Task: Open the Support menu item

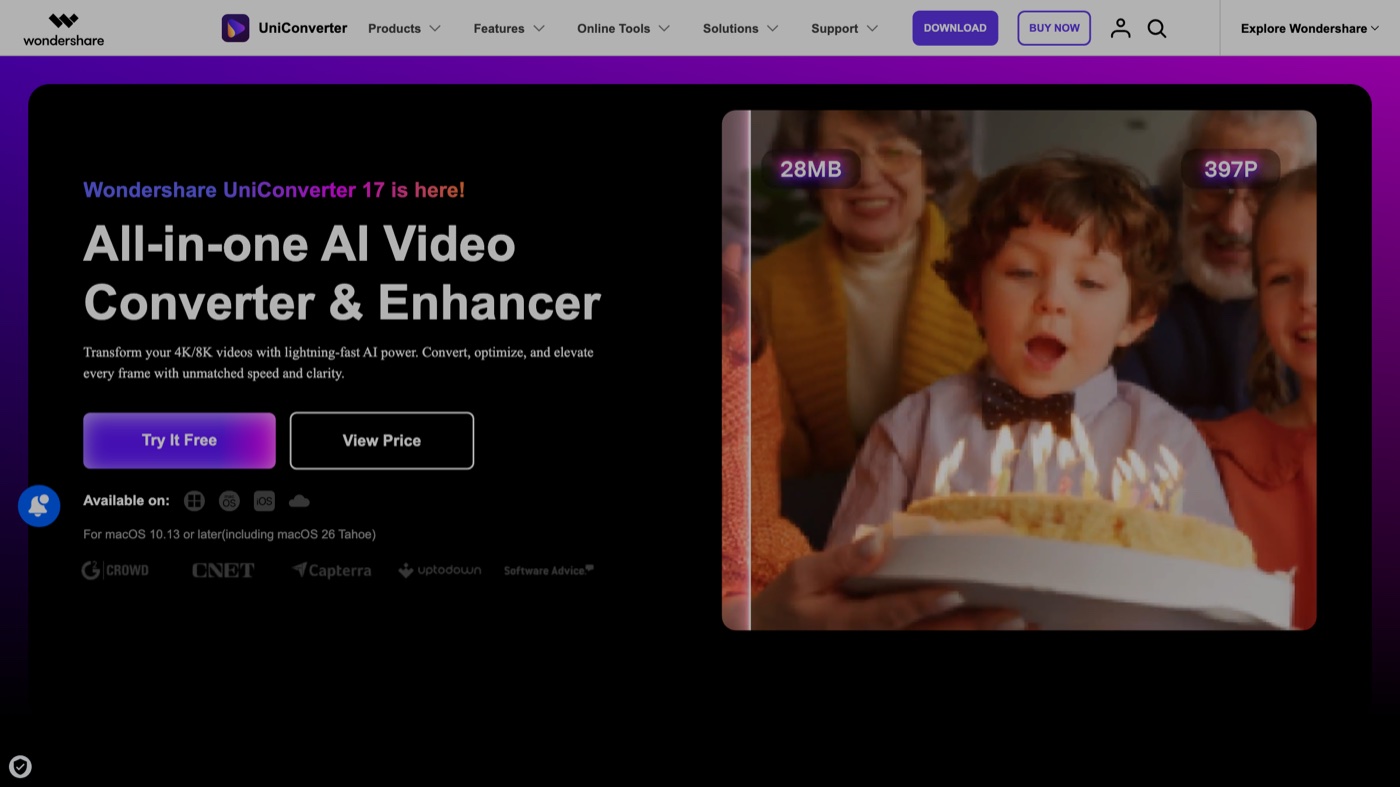Action: (x=834, y=28)
